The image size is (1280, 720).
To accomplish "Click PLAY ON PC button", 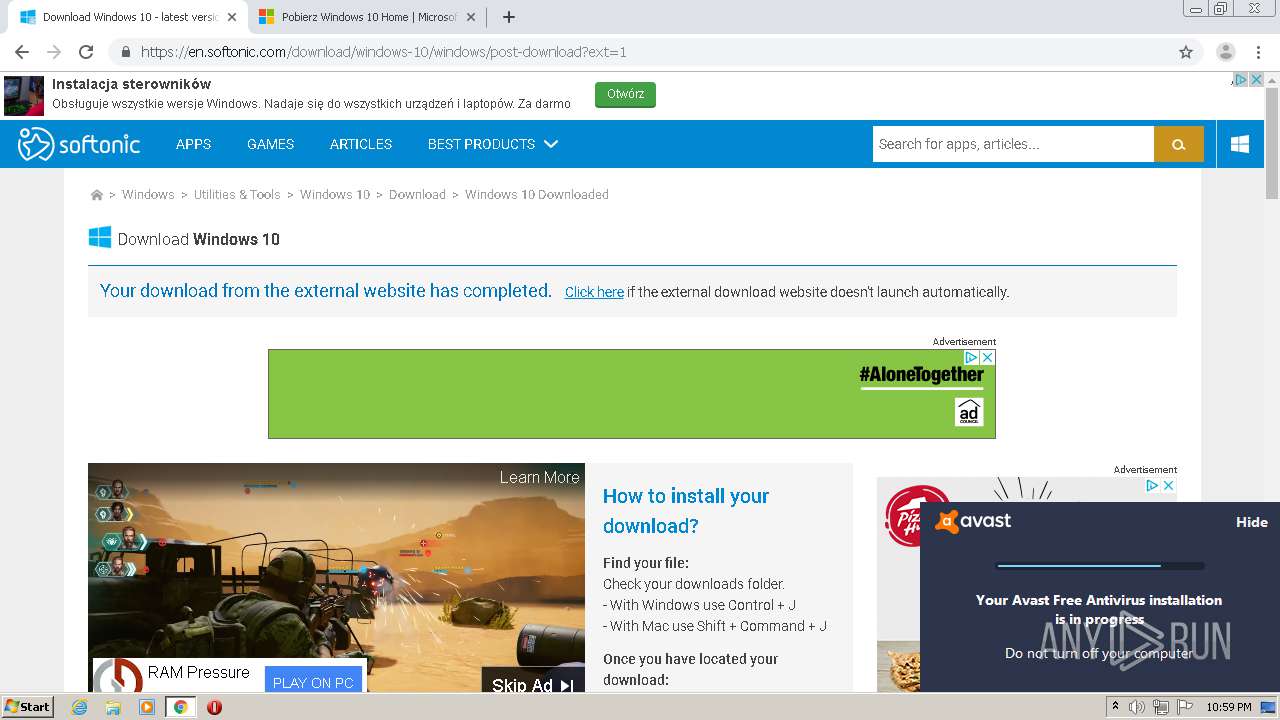I will click(x=313, y=682).
